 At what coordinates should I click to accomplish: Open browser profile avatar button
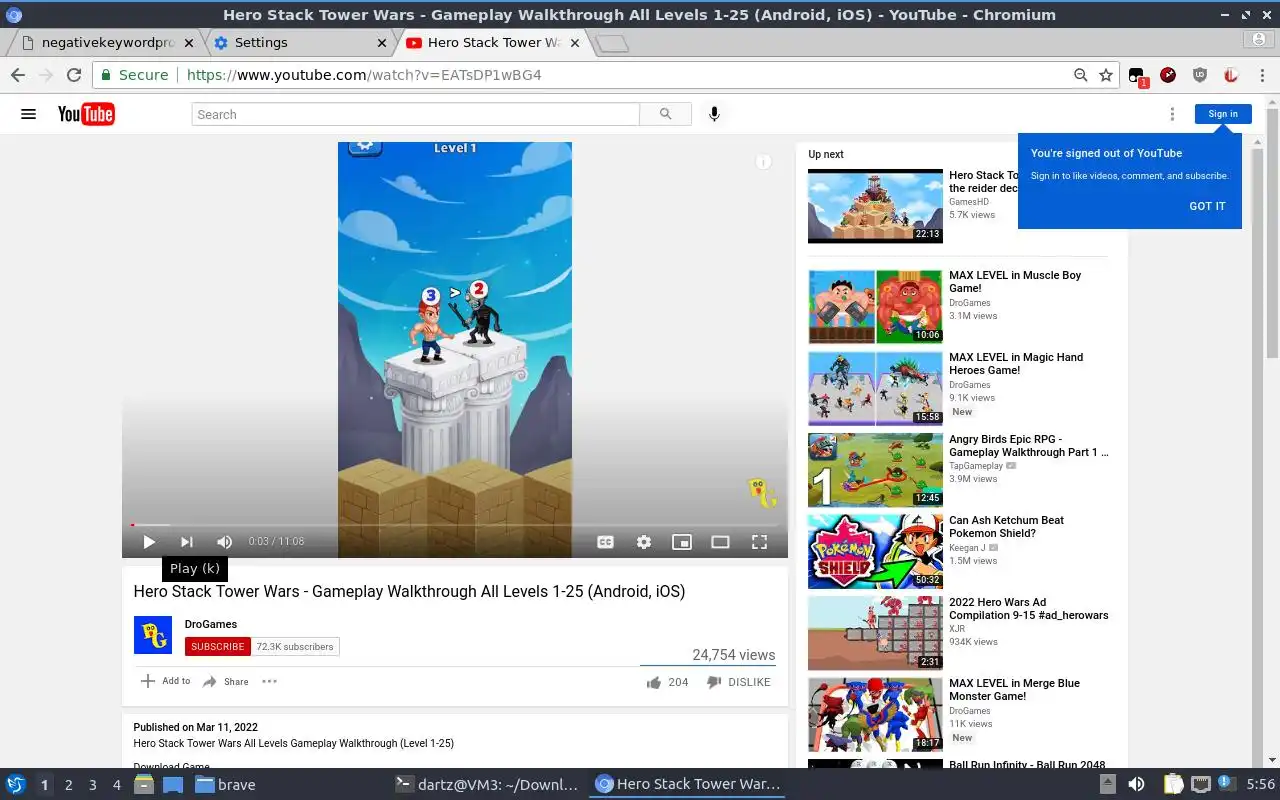(1259, 40)
